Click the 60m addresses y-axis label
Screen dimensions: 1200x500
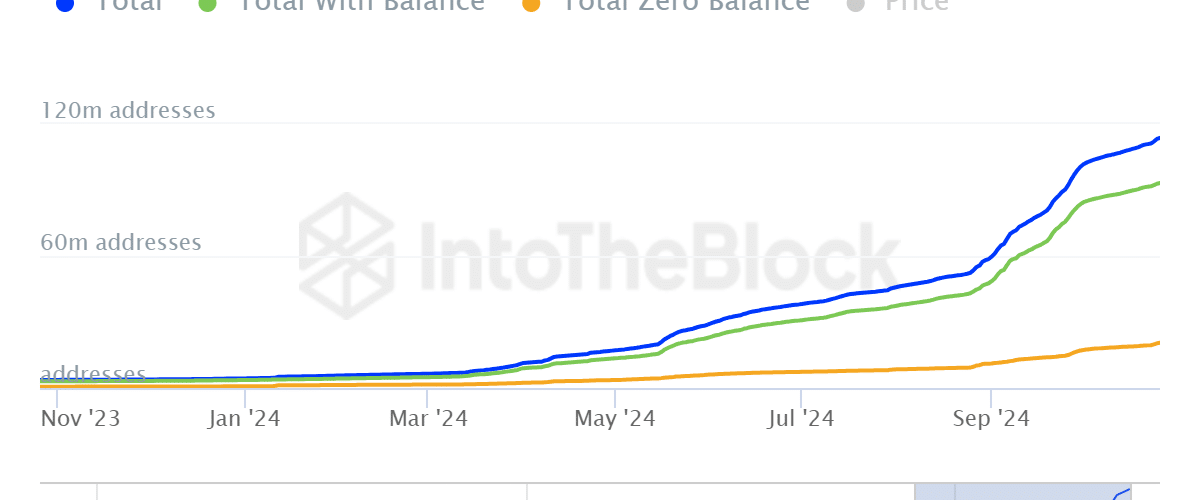tap(121, 243)
